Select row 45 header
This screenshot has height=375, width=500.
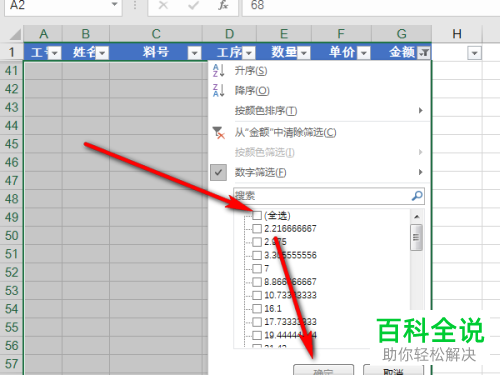pyautogui.click(x=12, y=144)
